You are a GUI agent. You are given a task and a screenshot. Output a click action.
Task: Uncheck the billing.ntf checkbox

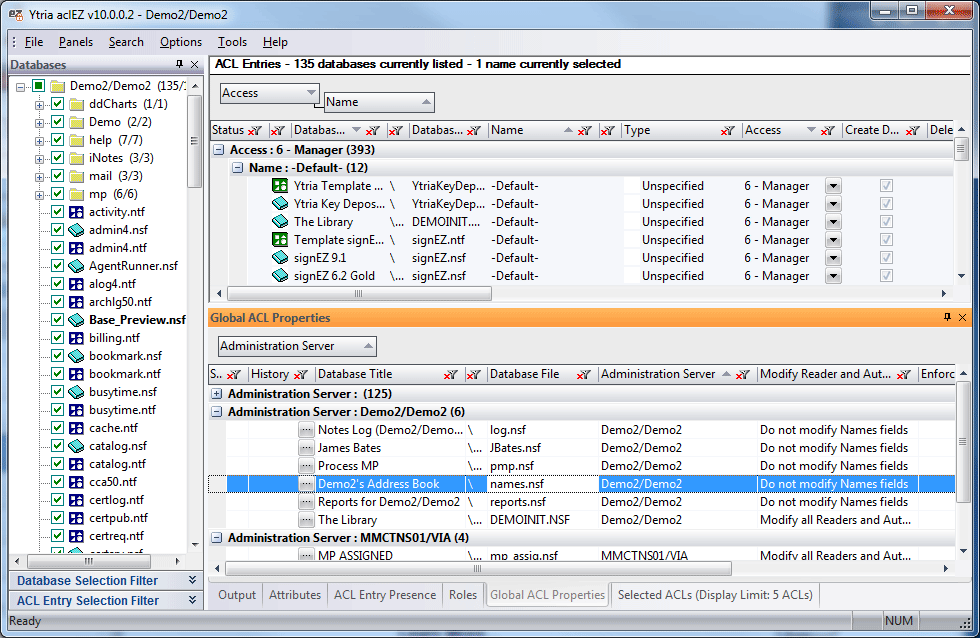click(58, 337)
